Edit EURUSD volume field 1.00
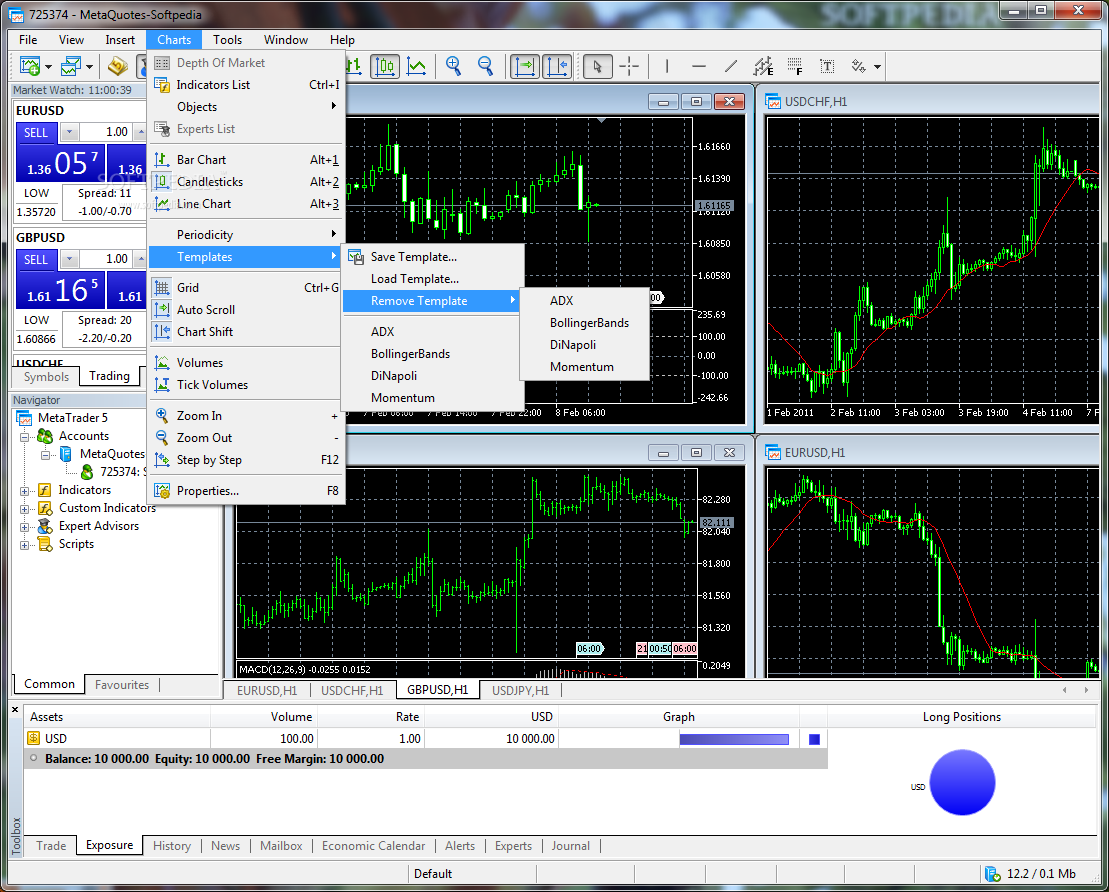This screenshot has width=1109, height=892. [x=106, y=132]
